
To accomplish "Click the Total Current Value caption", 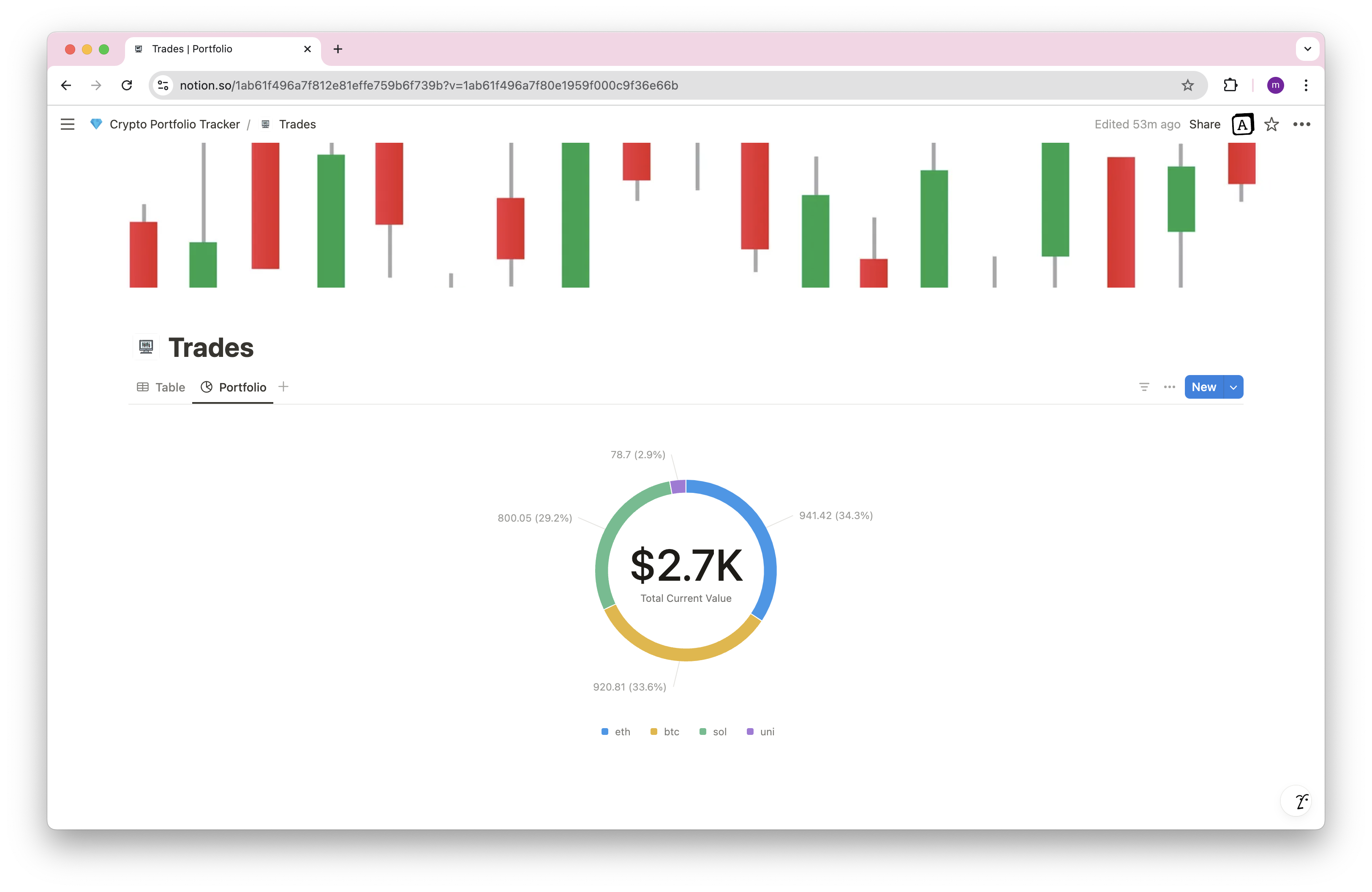I will coord(686,598).
